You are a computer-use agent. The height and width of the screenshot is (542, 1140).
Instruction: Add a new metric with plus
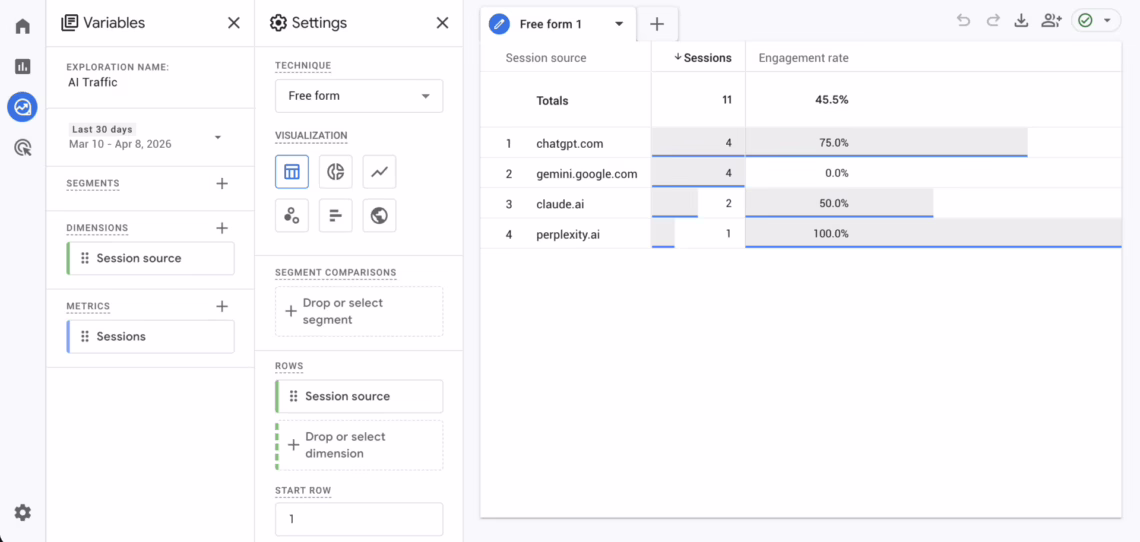click(222, 306)
